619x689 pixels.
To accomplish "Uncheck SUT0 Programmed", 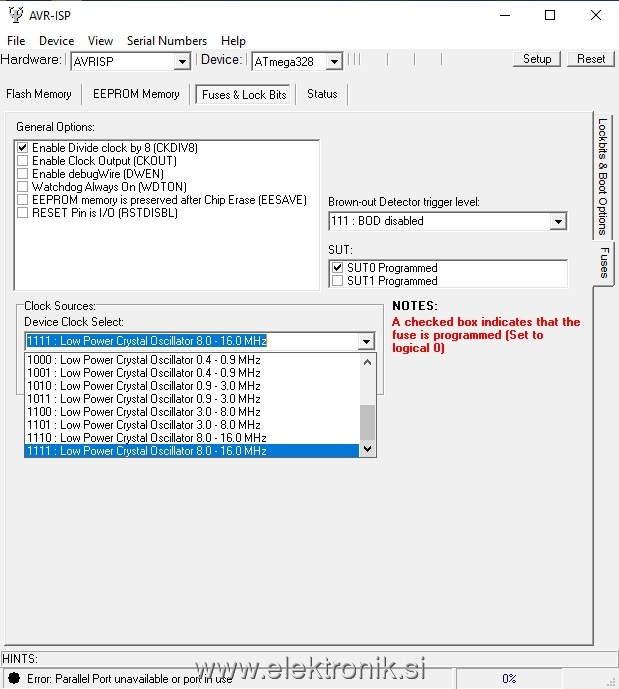I will coord(337,268).
